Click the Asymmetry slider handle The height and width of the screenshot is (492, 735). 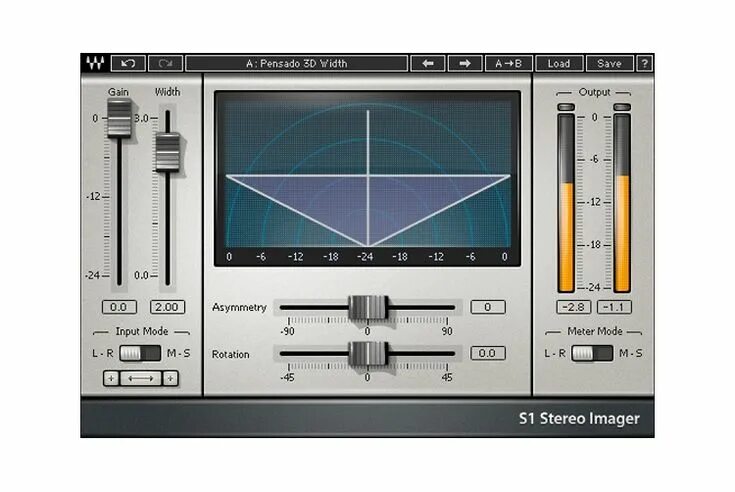pyautogui.click(x=368, y=307)
